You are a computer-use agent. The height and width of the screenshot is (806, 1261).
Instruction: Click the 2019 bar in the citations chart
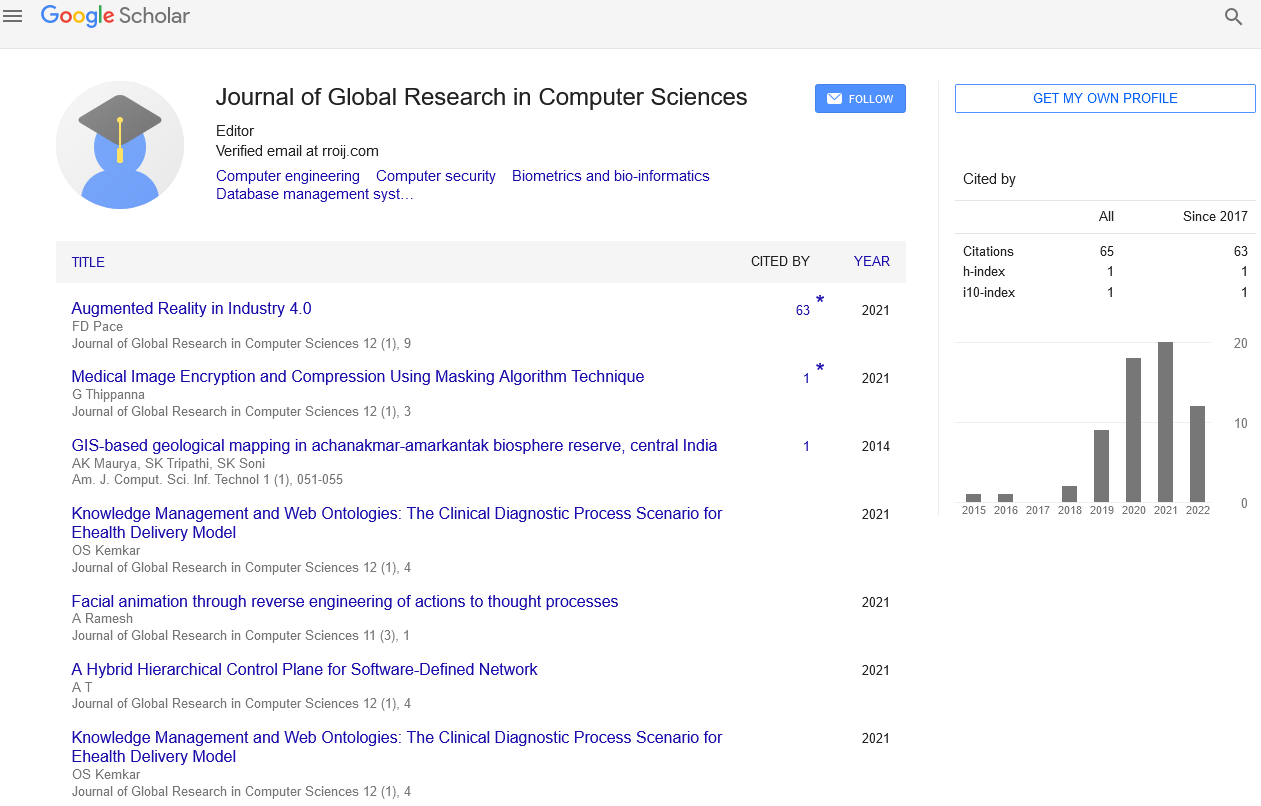pyautogui.click(x=1102, y=466)
